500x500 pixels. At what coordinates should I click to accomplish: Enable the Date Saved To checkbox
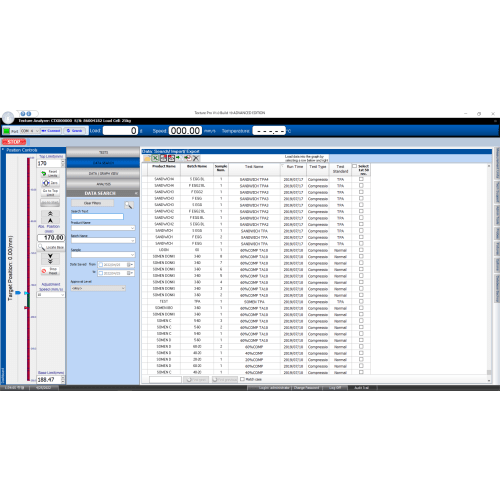(101, 273)
